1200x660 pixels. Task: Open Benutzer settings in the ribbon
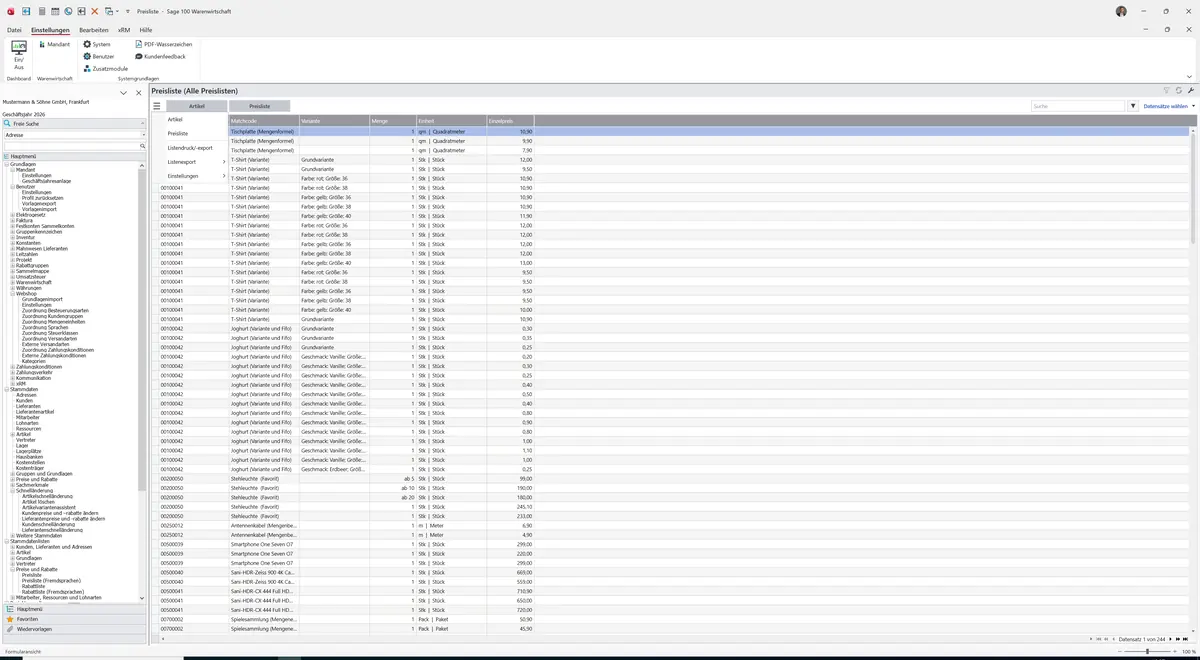click(99, 56)
